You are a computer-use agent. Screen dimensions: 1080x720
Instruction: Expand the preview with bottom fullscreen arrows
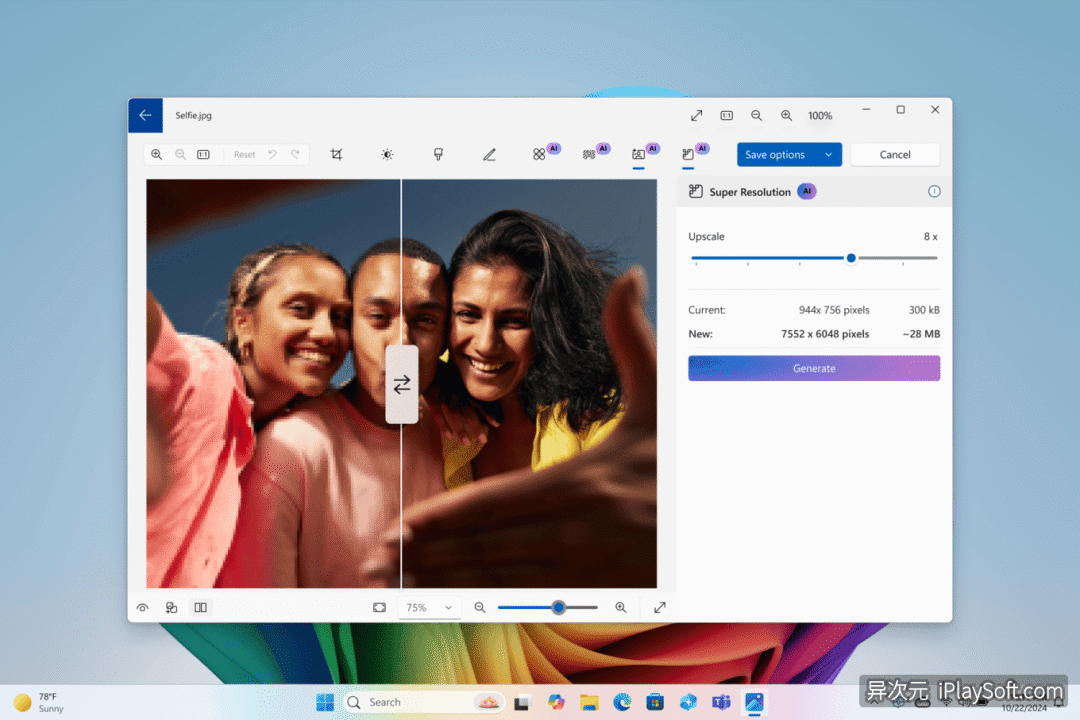[x=660, y=607]
